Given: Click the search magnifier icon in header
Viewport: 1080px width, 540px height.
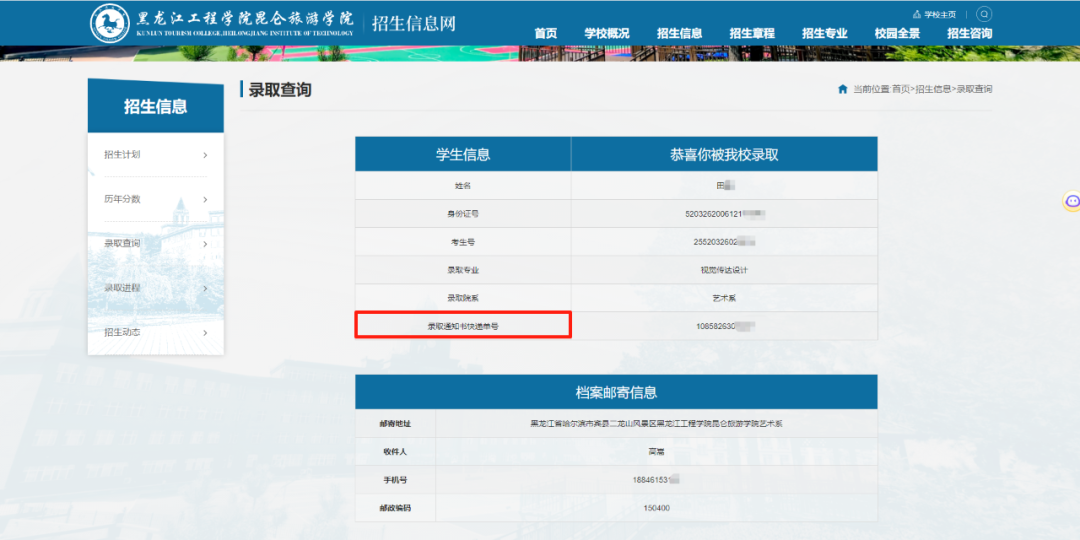Looking at the screenshot, I should pyautogui.click(x=984, y=14).
